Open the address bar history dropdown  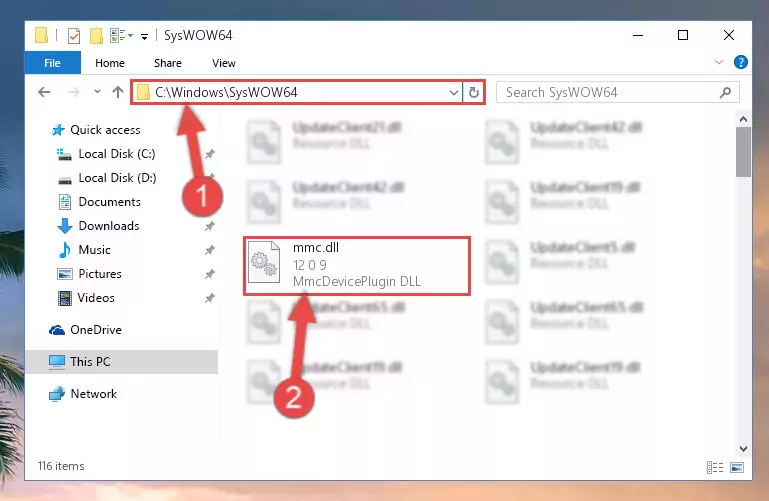click(x=454, y=93)
